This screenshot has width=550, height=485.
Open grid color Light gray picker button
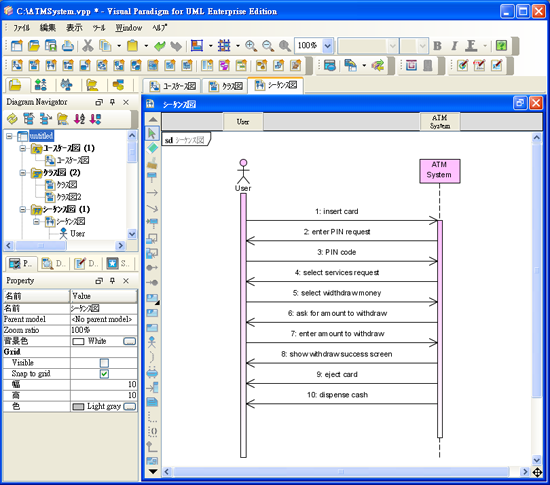pos(129,406)
